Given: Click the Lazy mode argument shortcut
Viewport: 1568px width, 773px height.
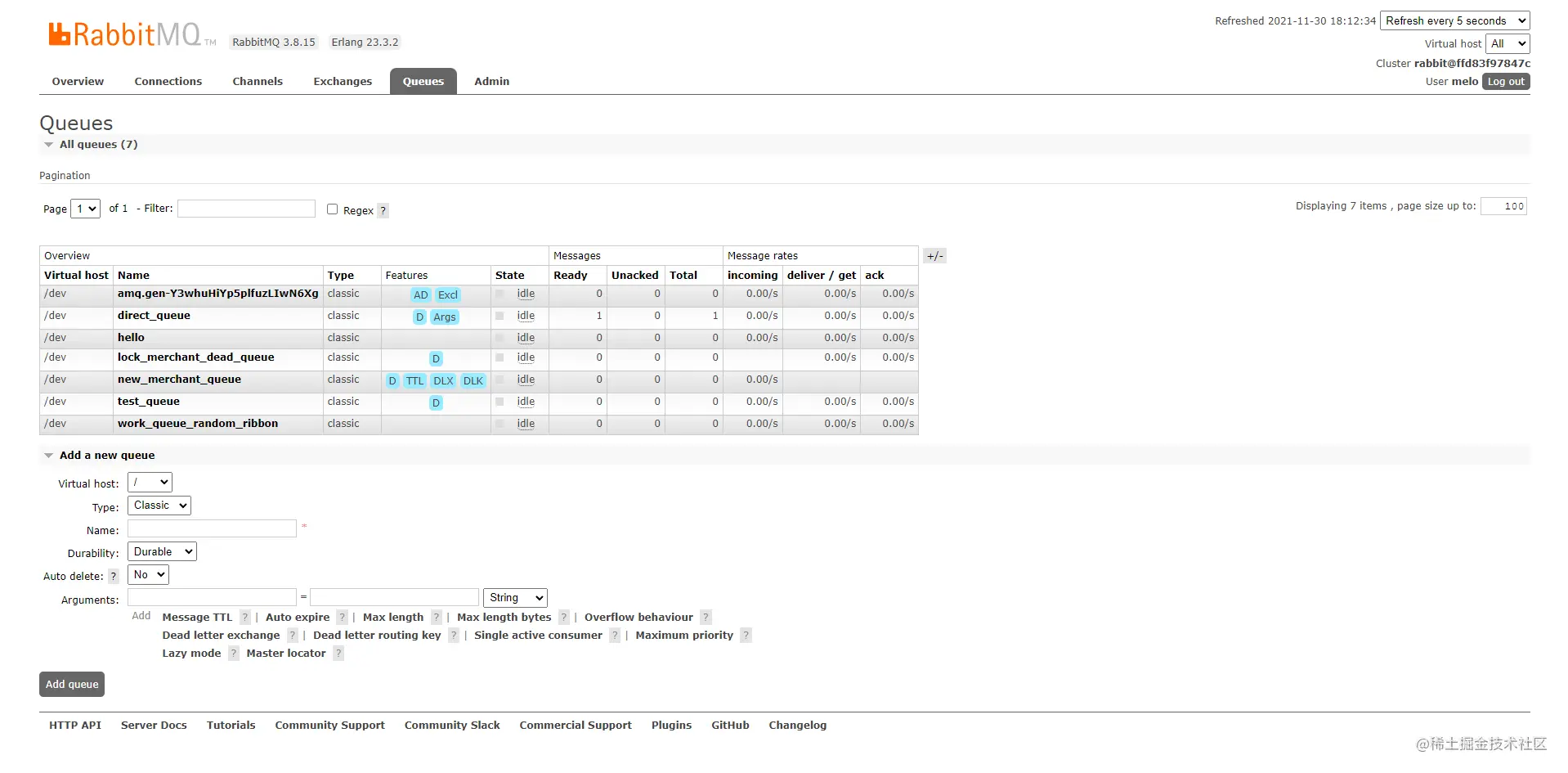Looking at the screenshot, I should (191, 654).
